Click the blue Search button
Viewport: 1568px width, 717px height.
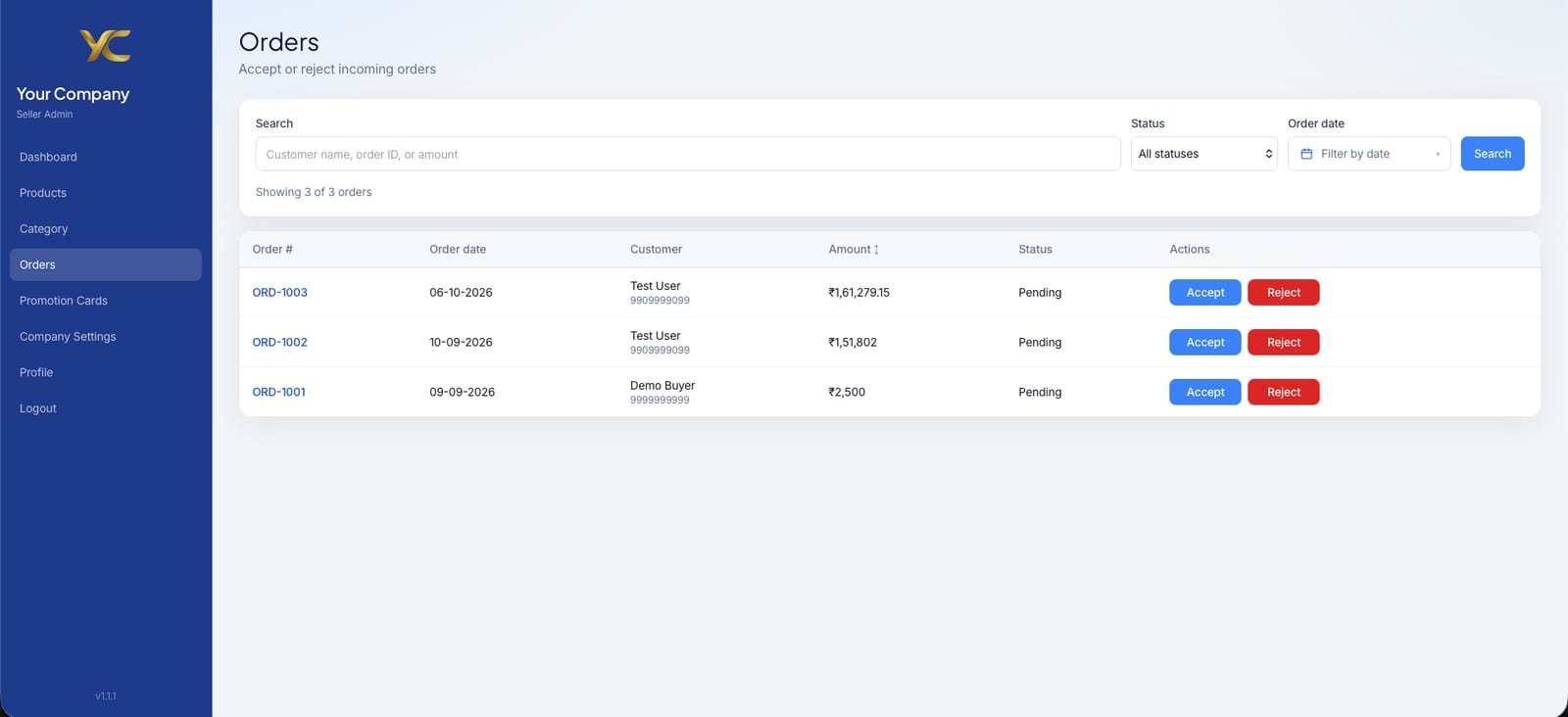(1493, 154)
